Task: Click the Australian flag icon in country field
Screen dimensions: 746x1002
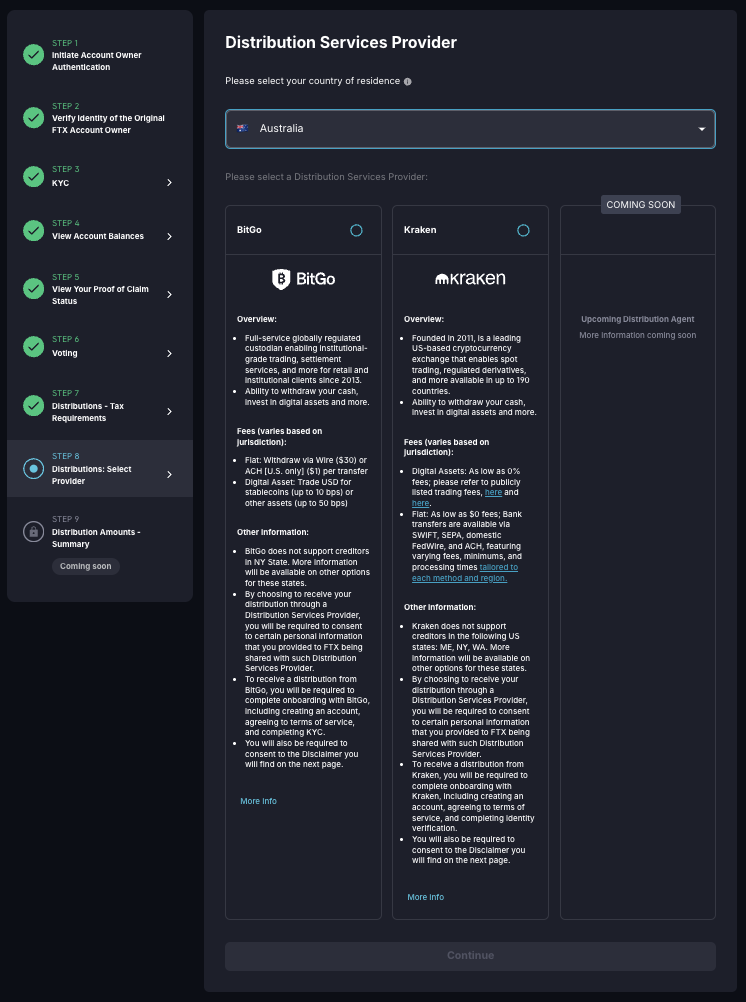Action: pyautogui.click(x=242, y=129)
